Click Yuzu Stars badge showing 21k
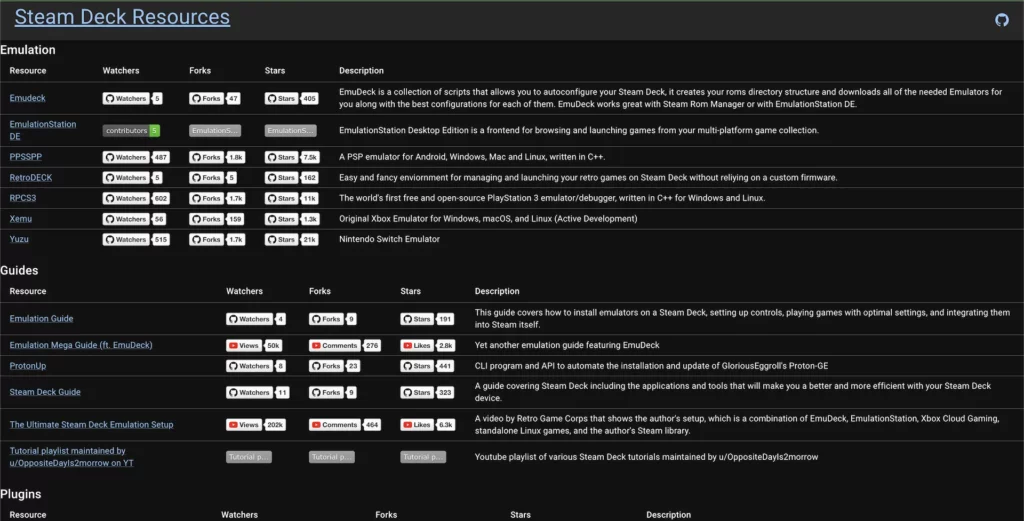Viewport: 1024px width, 521px height. click(291, 240)
